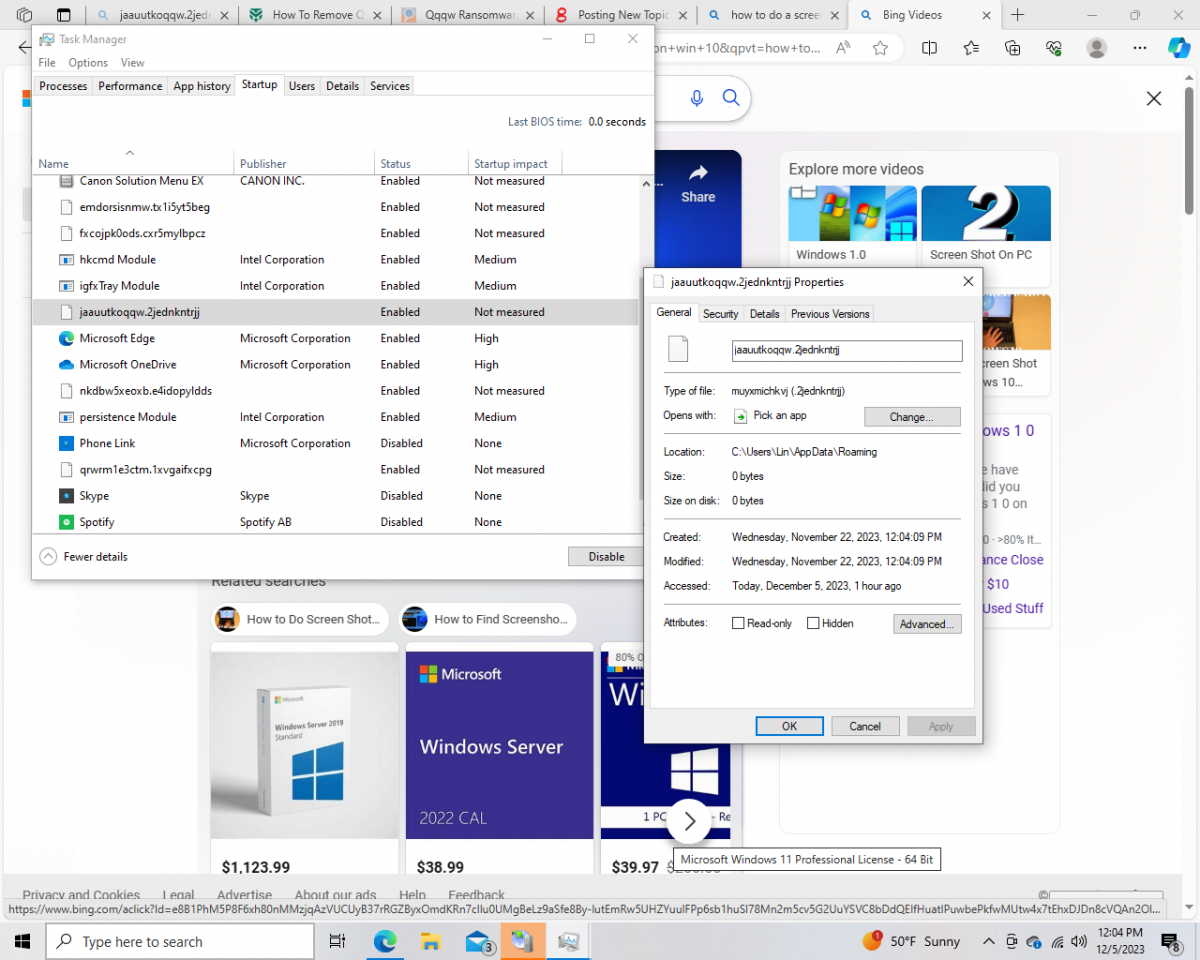This screenshot has width=1200, height=960.
Task: Open the Task Manager File menu
Action: [x=47, y=62]
